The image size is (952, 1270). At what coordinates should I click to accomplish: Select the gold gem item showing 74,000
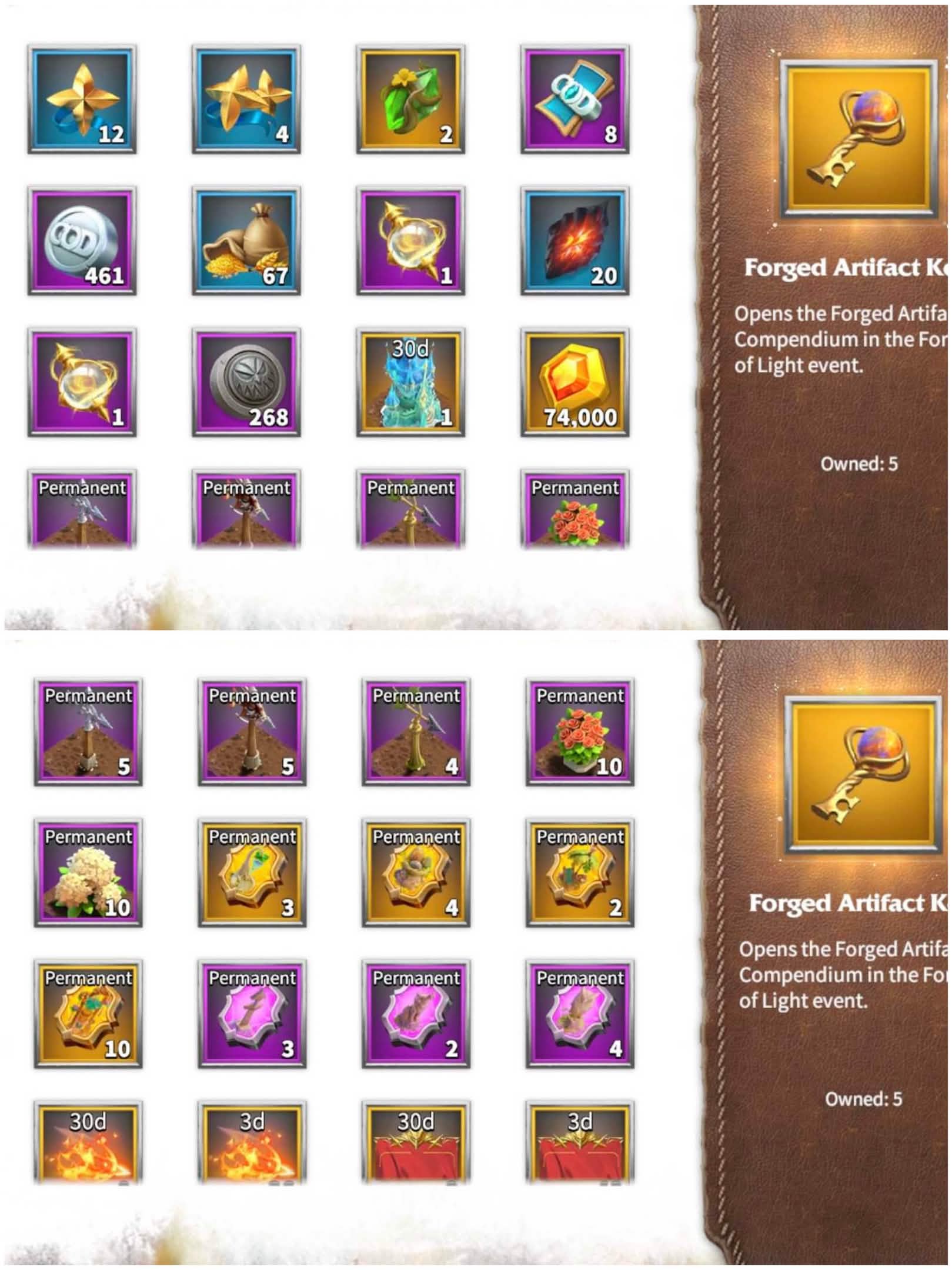click(x=574, y=382)
